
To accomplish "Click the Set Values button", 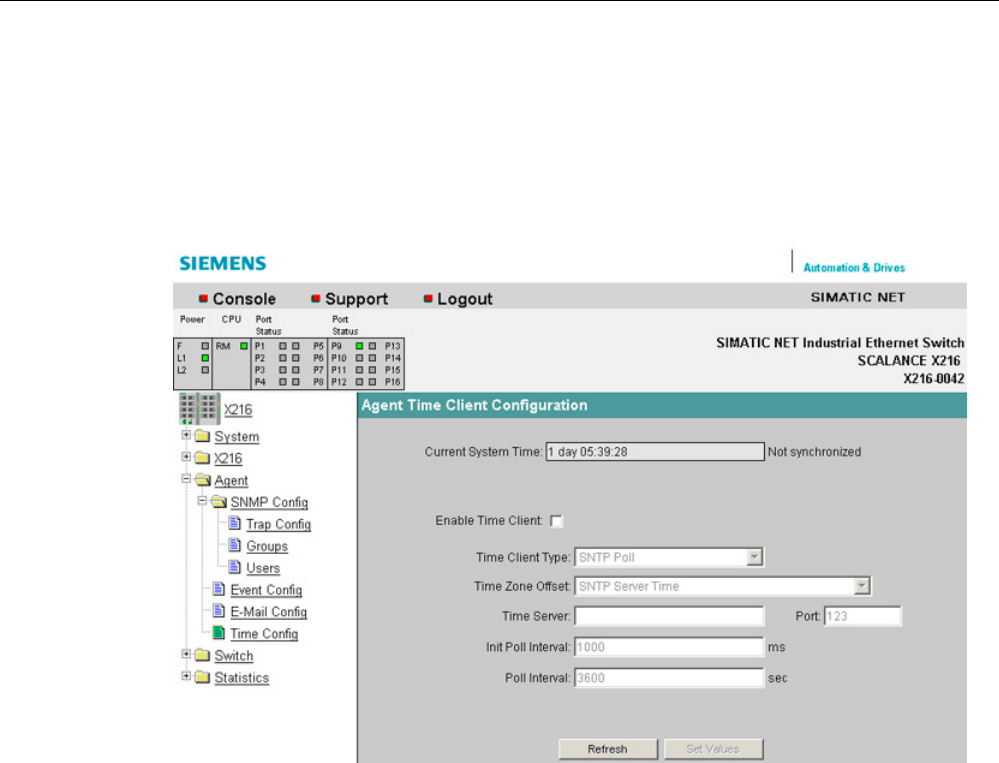I will pyautogui.click(x=713, y=749).
